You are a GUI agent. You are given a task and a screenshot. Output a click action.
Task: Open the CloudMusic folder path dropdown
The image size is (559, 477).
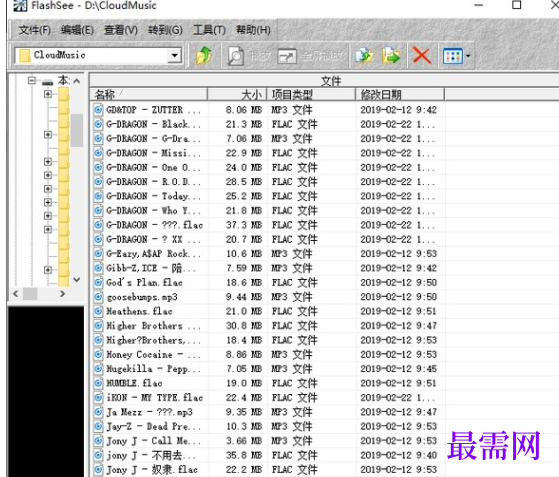click(x=175, y=55)
